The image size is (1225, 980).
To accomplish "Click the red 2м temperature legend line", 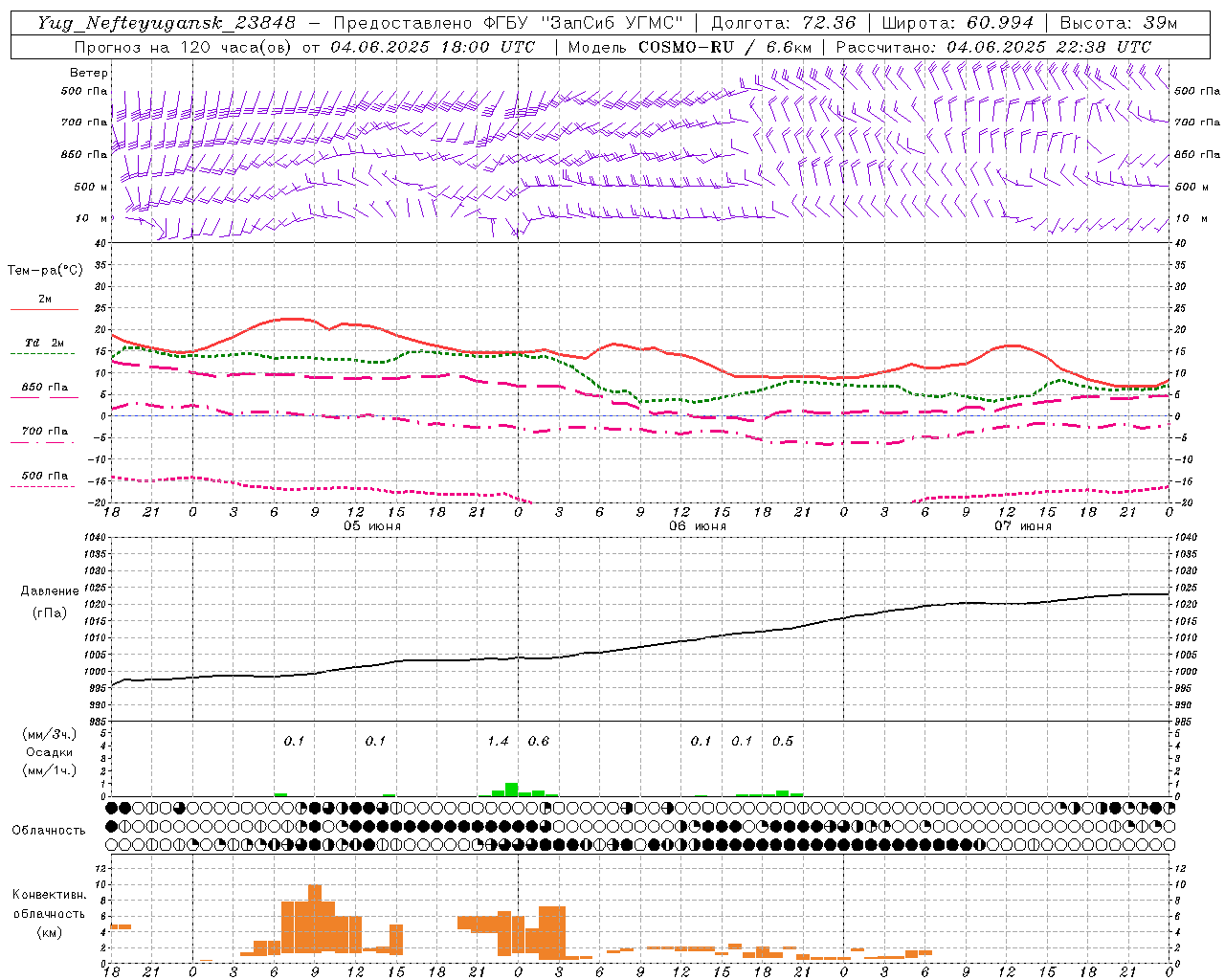I will pyautogui.click(x=44, y=309).
